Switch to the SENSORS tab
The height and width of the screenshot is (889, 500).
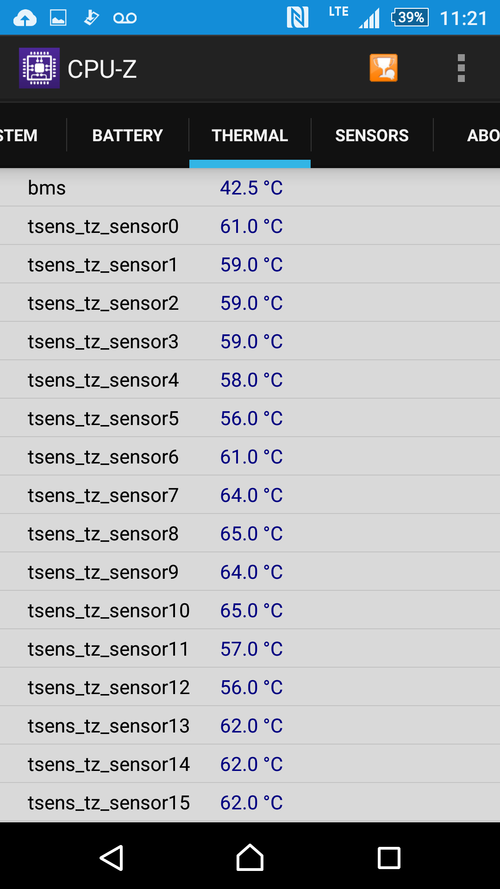[372, 136]
